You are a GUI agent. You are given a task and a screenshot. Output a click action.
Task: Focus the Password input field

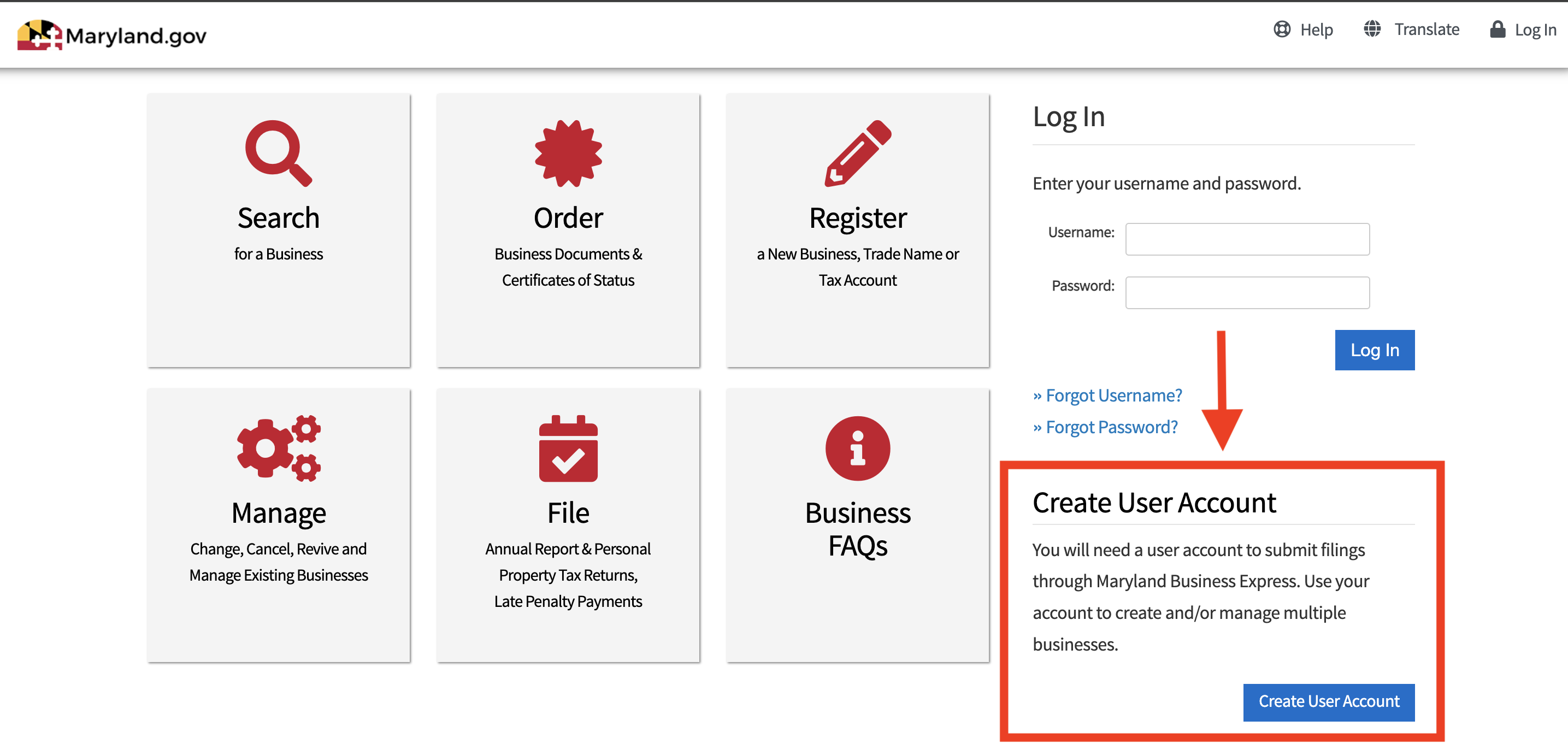pos(1247,293)
